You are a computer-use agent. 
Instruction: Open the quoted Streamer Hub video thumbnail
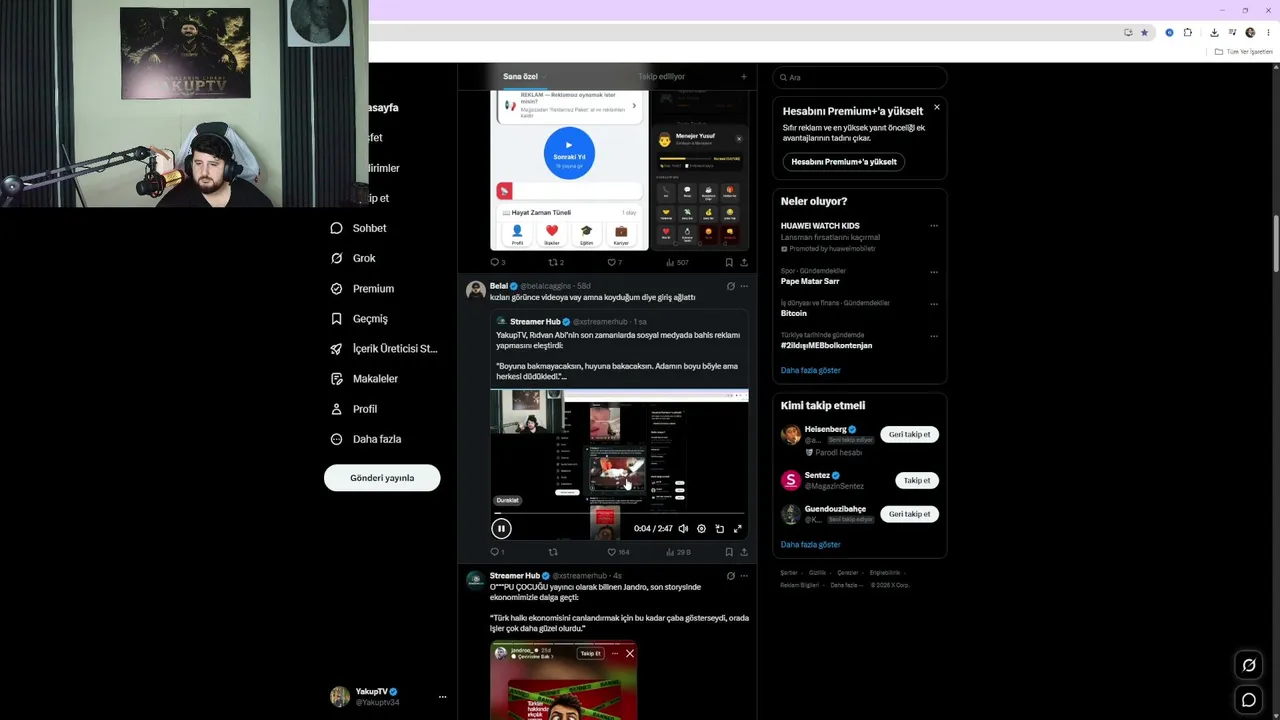[x=619, y=466]
